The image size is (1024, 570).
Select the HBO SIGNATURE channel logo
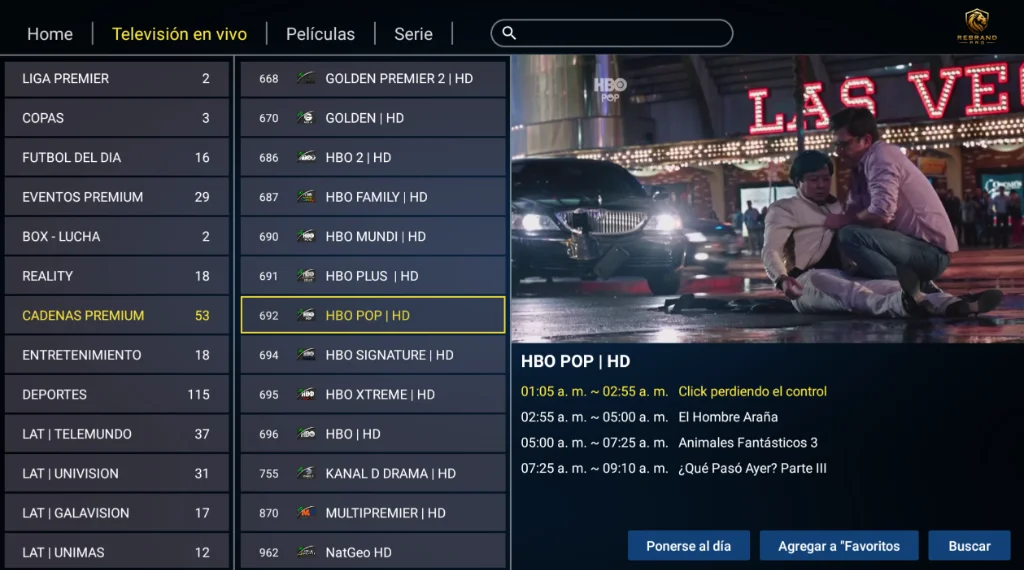(306, 355)
